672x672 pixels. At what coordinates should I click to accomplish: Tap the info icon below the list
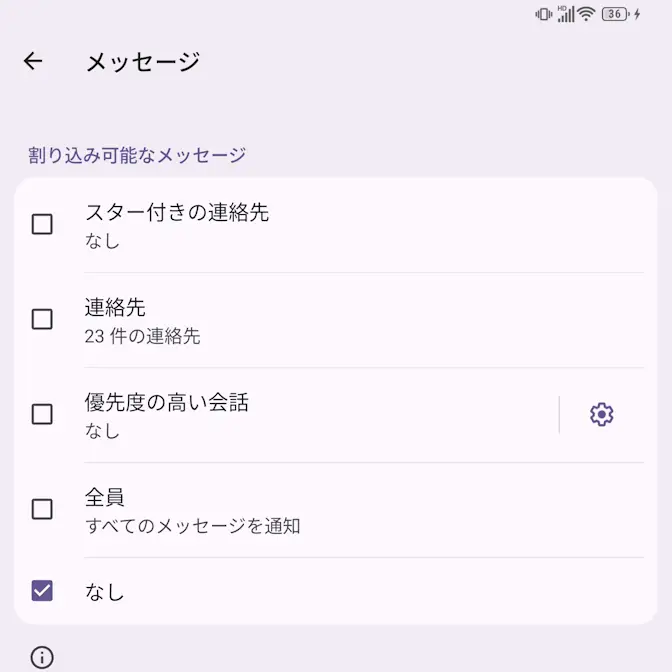(x=42, y=657)
